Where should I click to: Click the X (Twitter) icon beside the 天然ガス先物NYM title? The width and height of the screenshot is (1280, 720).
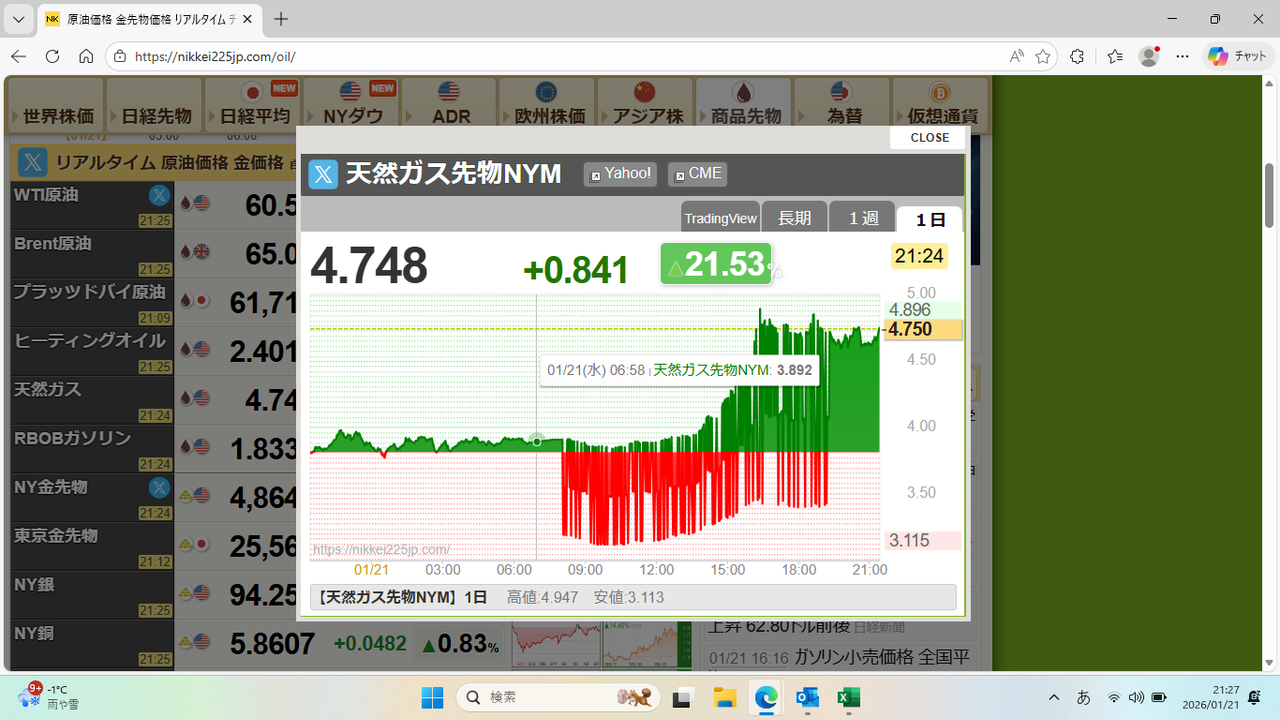click(323, 175)
